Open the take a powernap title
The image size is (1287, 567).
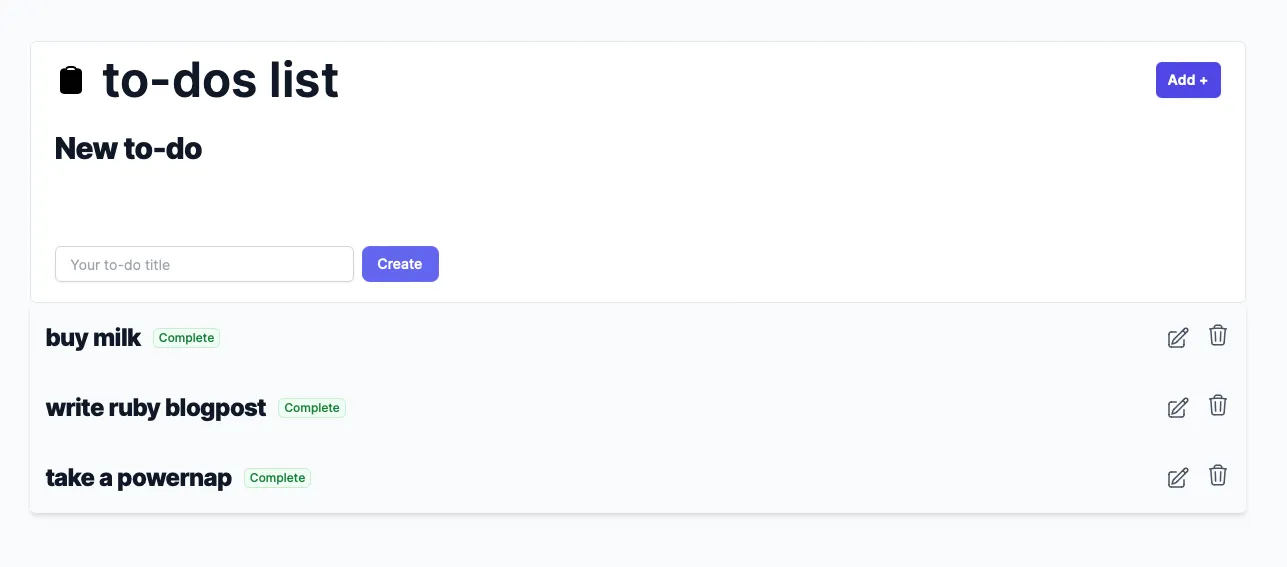point(139,478)
